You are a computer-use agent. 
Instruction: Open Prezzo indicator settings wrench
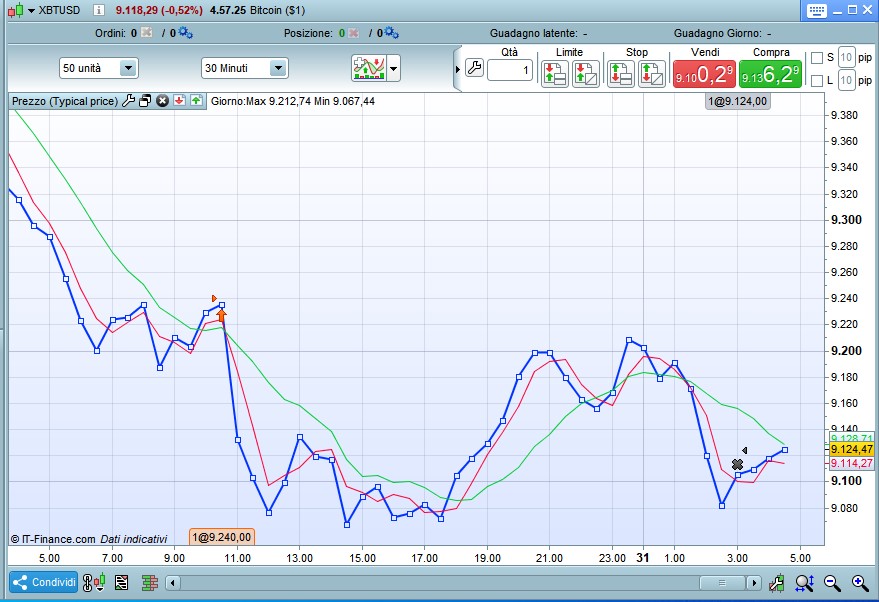tap(128, 101)
